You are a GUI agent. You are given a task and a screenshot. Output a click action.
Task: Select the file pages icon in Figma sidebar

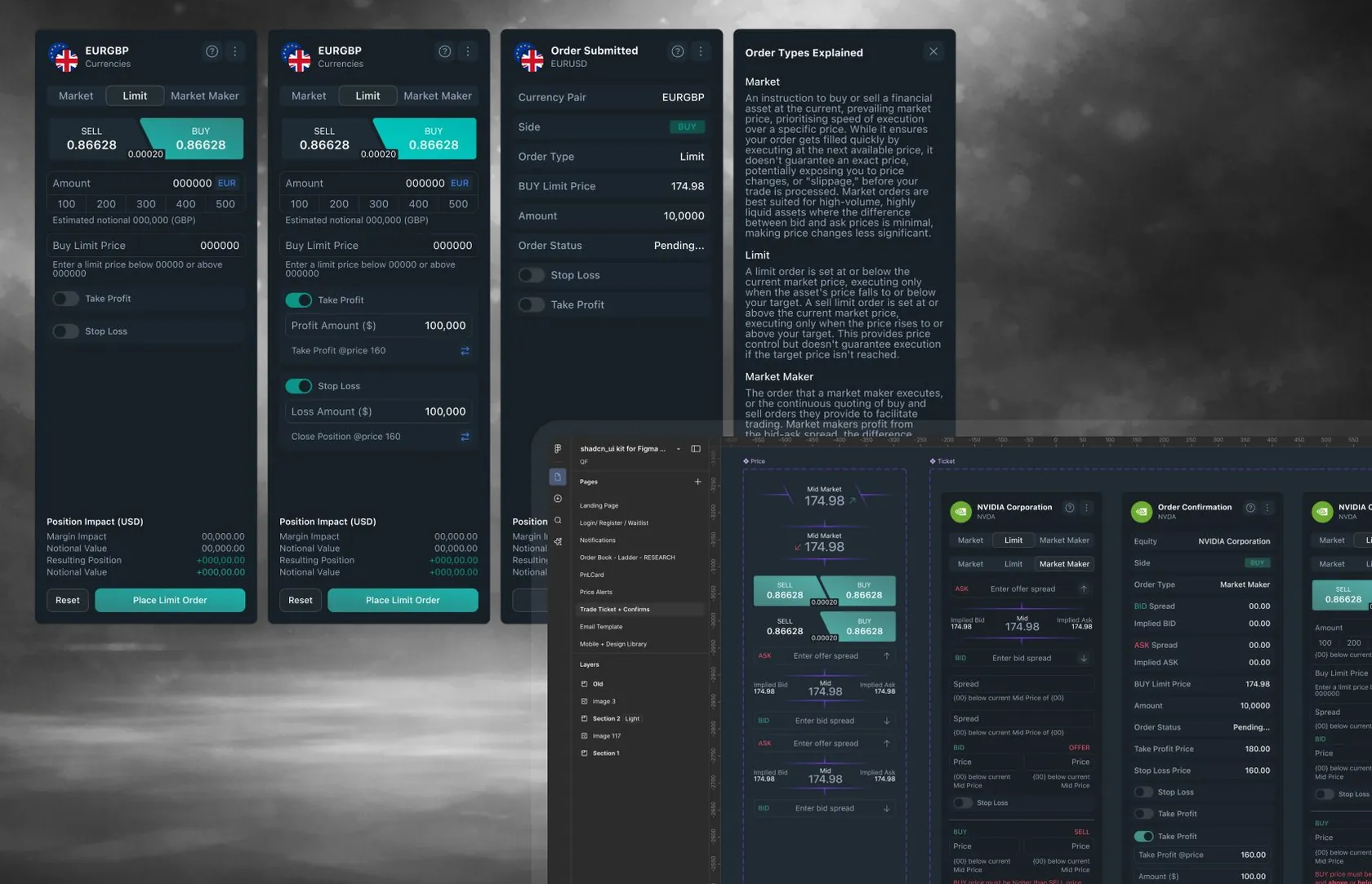click(x=558, y=477)
